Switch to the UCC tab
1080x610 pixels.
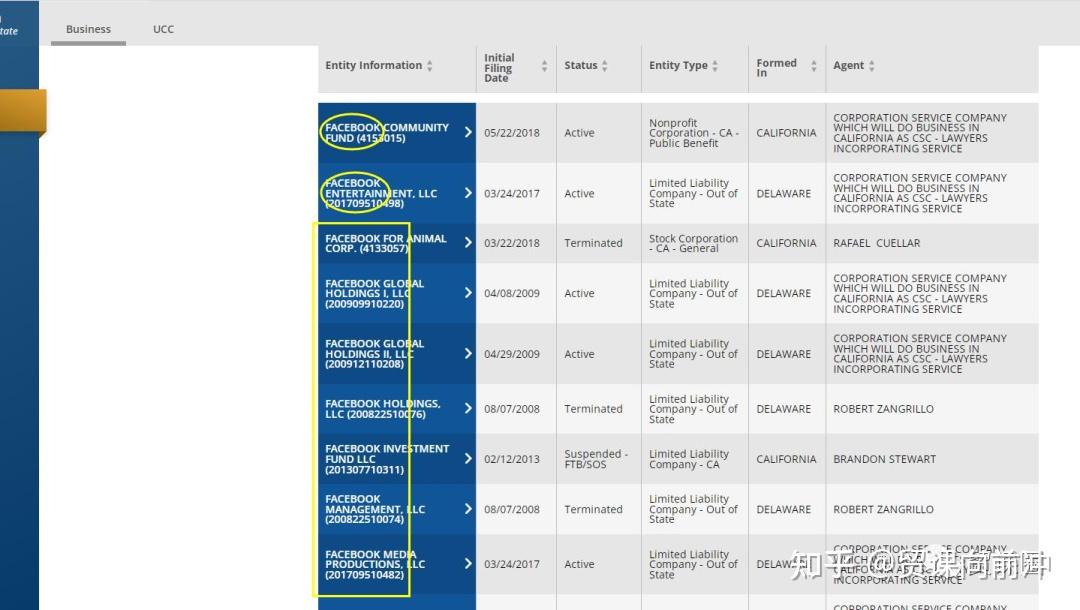pyautogui.click(x=163, y=29)
